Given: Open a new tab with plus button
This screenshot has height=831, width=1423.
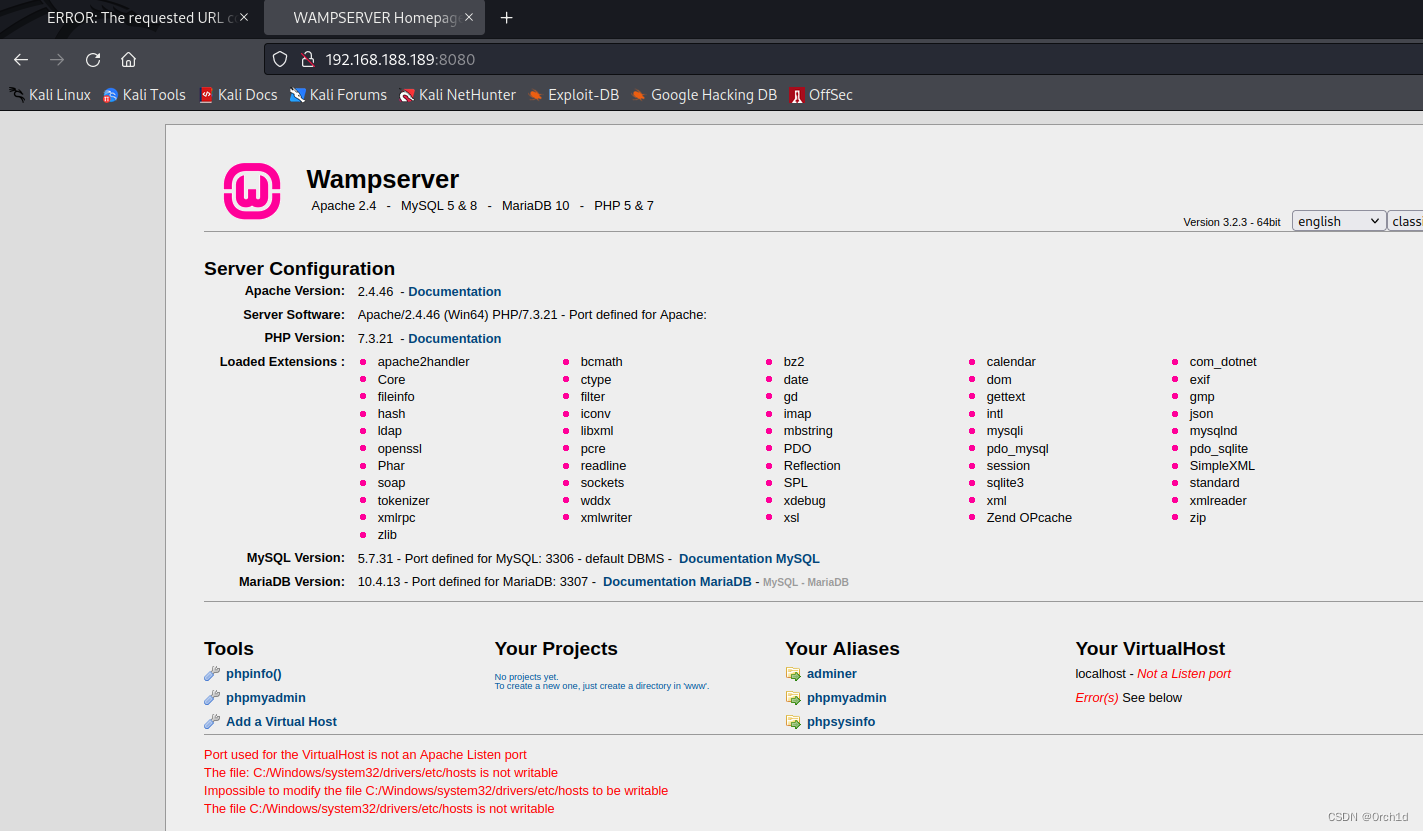Looking at the screenshot, I should tap(506, 18).
